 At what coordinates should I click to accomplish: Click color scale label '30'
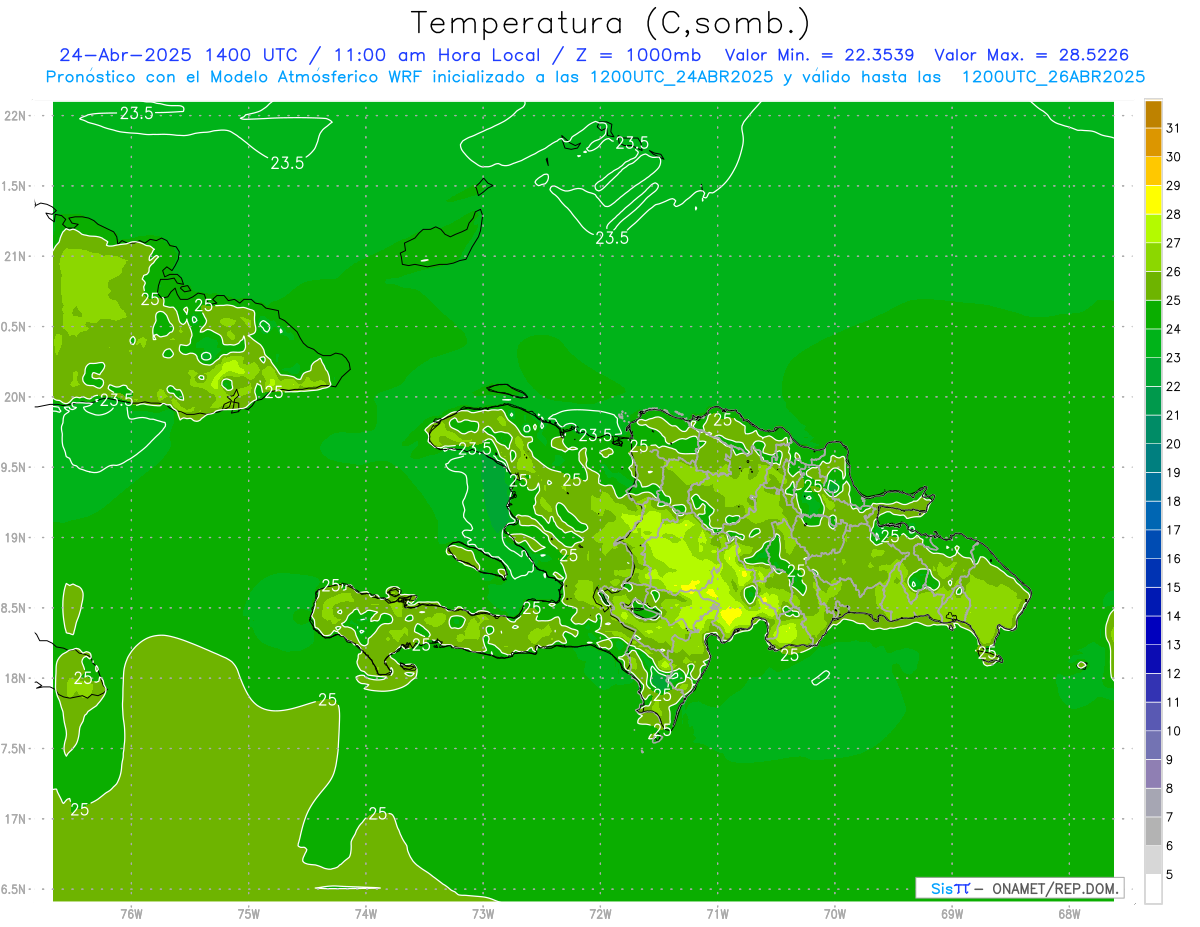[x=1174, y=157]
